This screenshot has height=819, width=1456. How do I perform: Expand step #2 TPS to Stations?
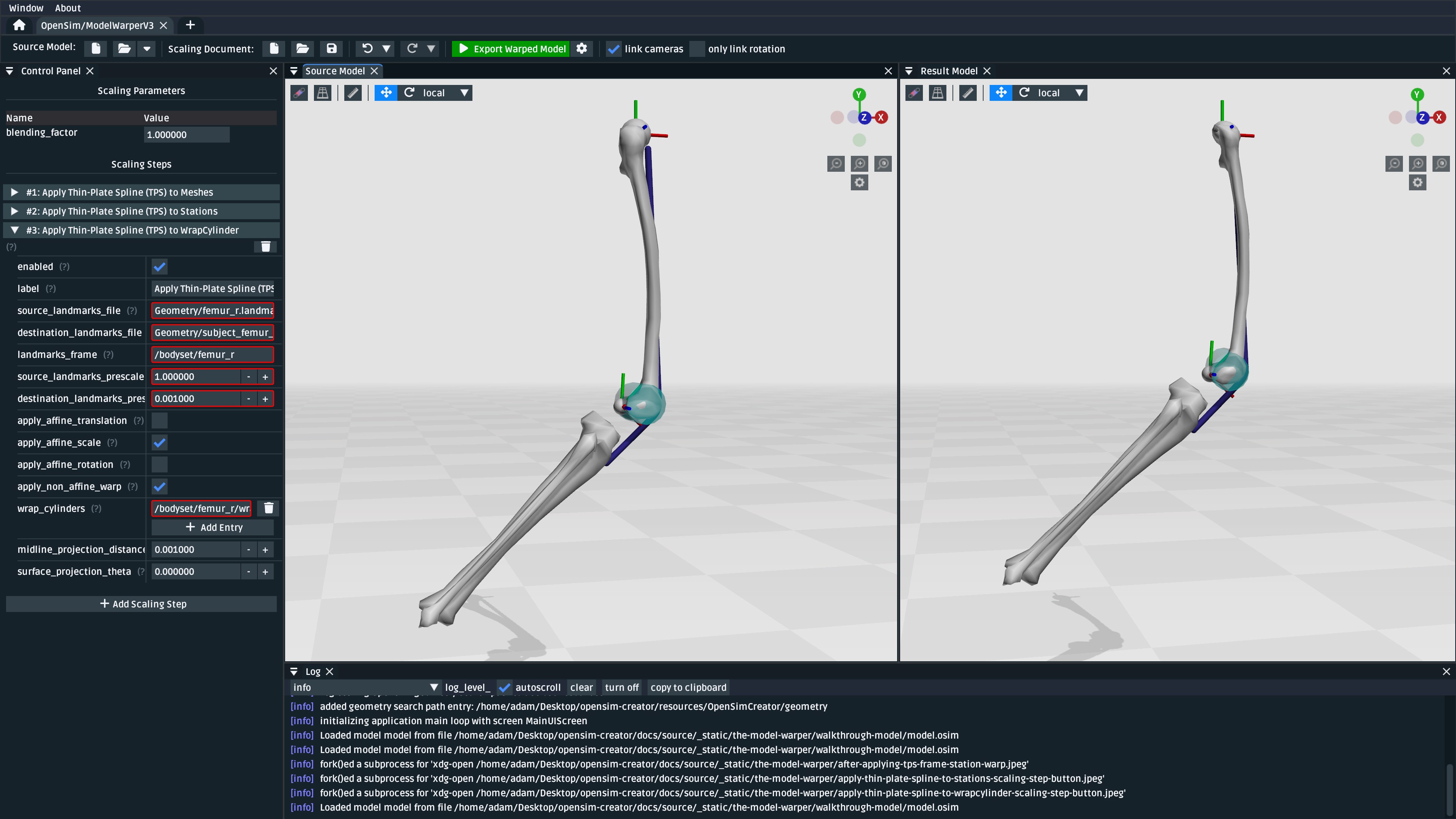click(141, 212)
